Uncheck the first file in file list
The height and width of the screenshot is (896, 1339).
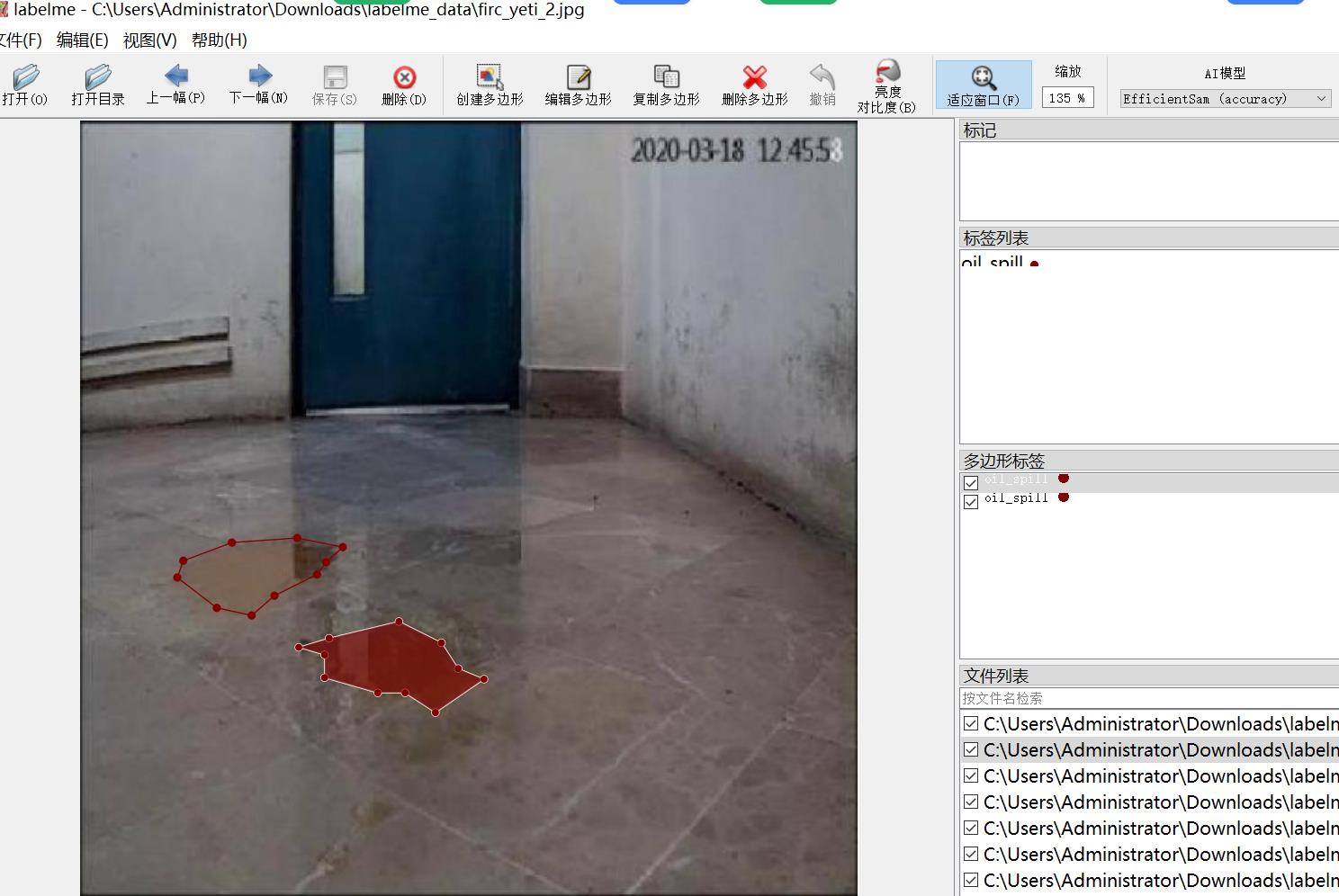971,723
